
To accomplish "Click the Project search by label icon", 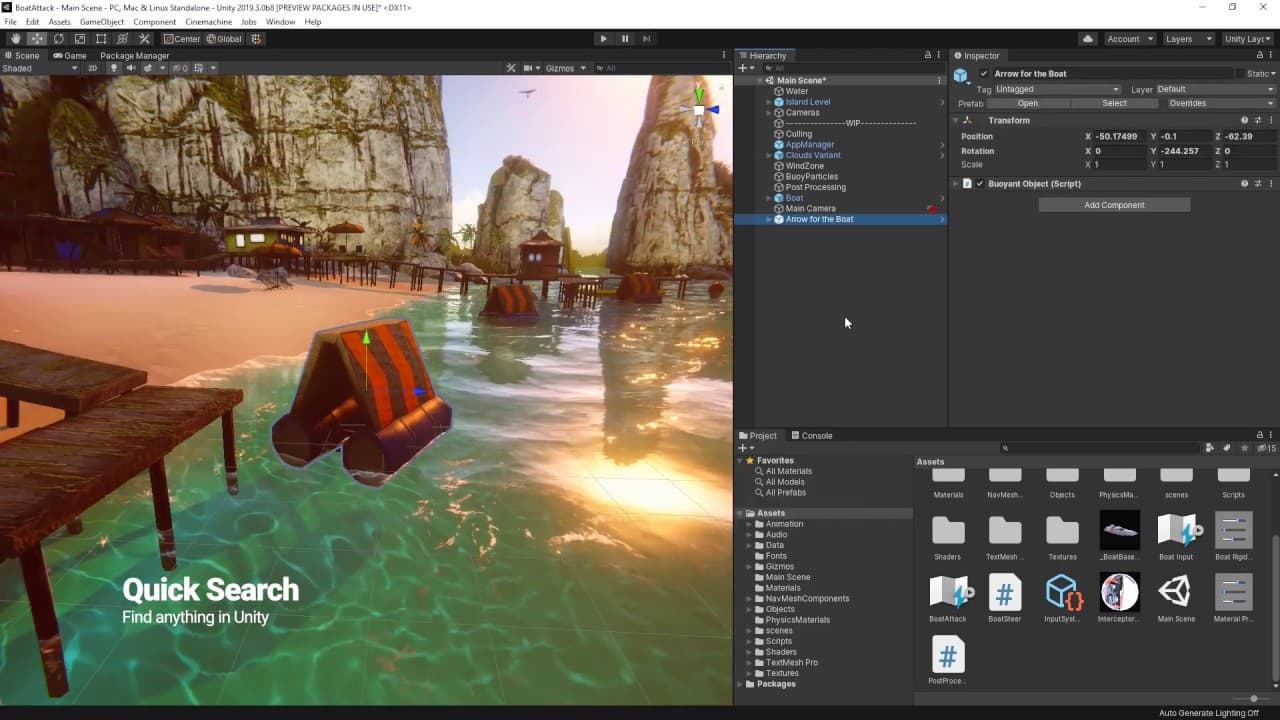I will [1227, 448].
